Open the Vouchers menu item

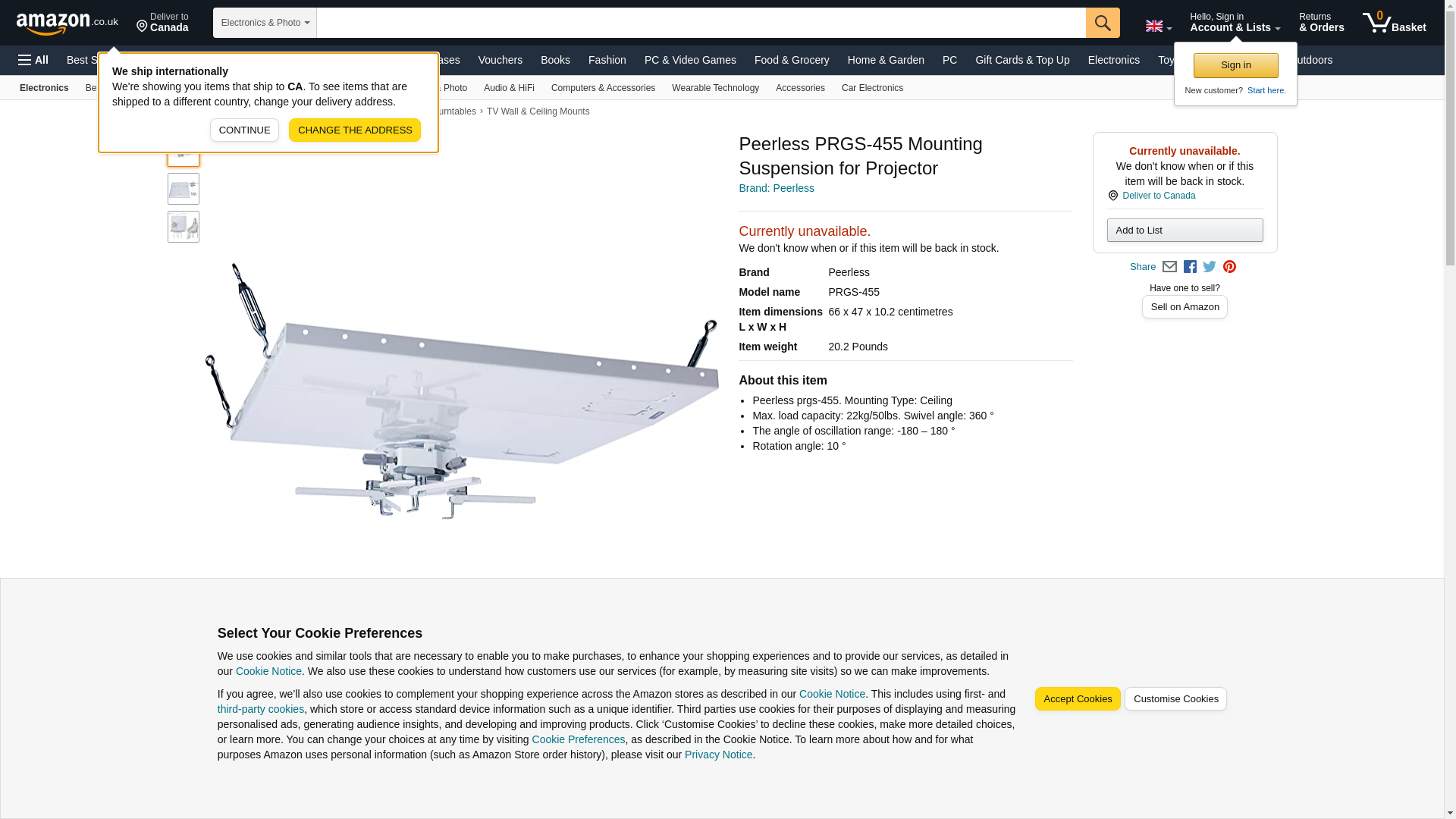click(x=500, y=60)
